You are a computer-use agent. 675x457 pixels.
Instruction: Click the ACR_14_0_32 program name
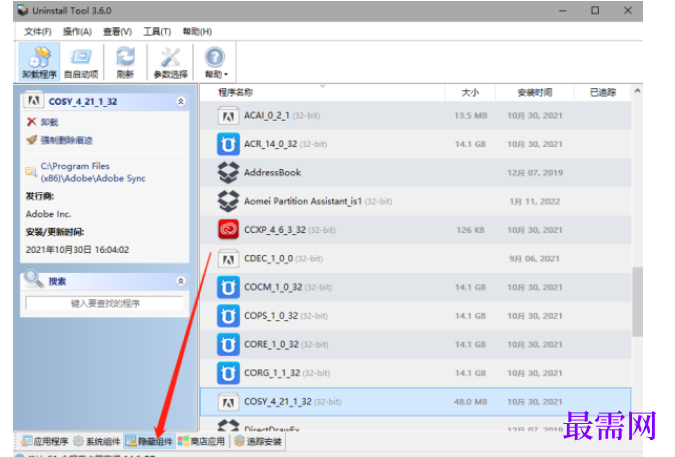click(270, 144)
